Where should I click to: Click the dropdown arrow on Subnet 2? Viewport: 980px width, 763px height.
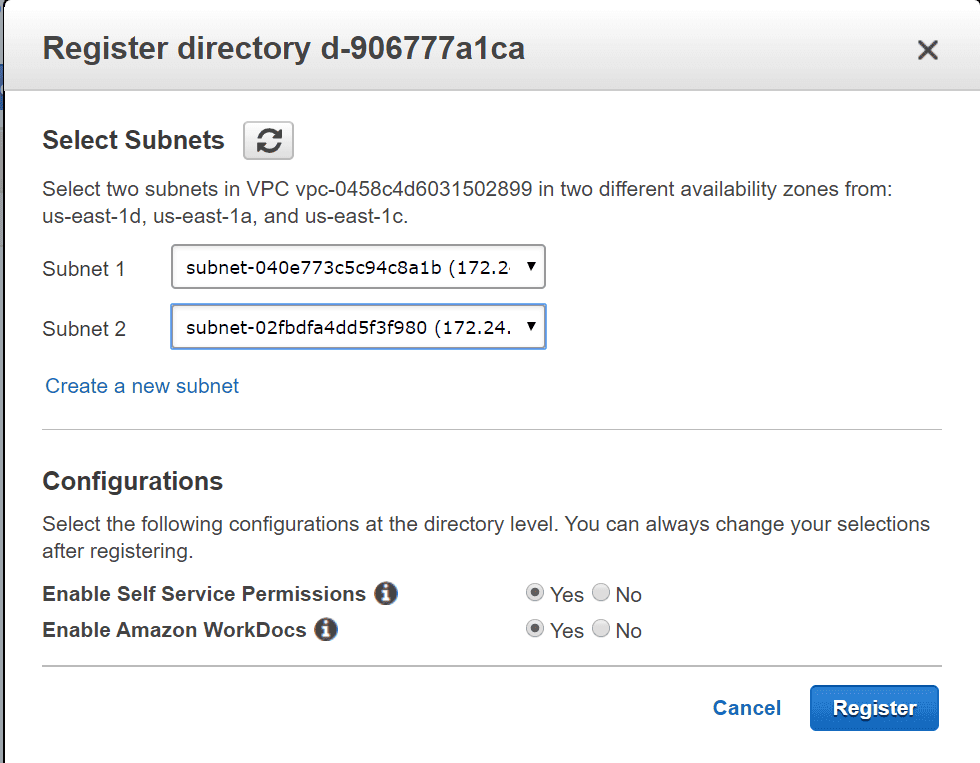click(x=531, y=327)
